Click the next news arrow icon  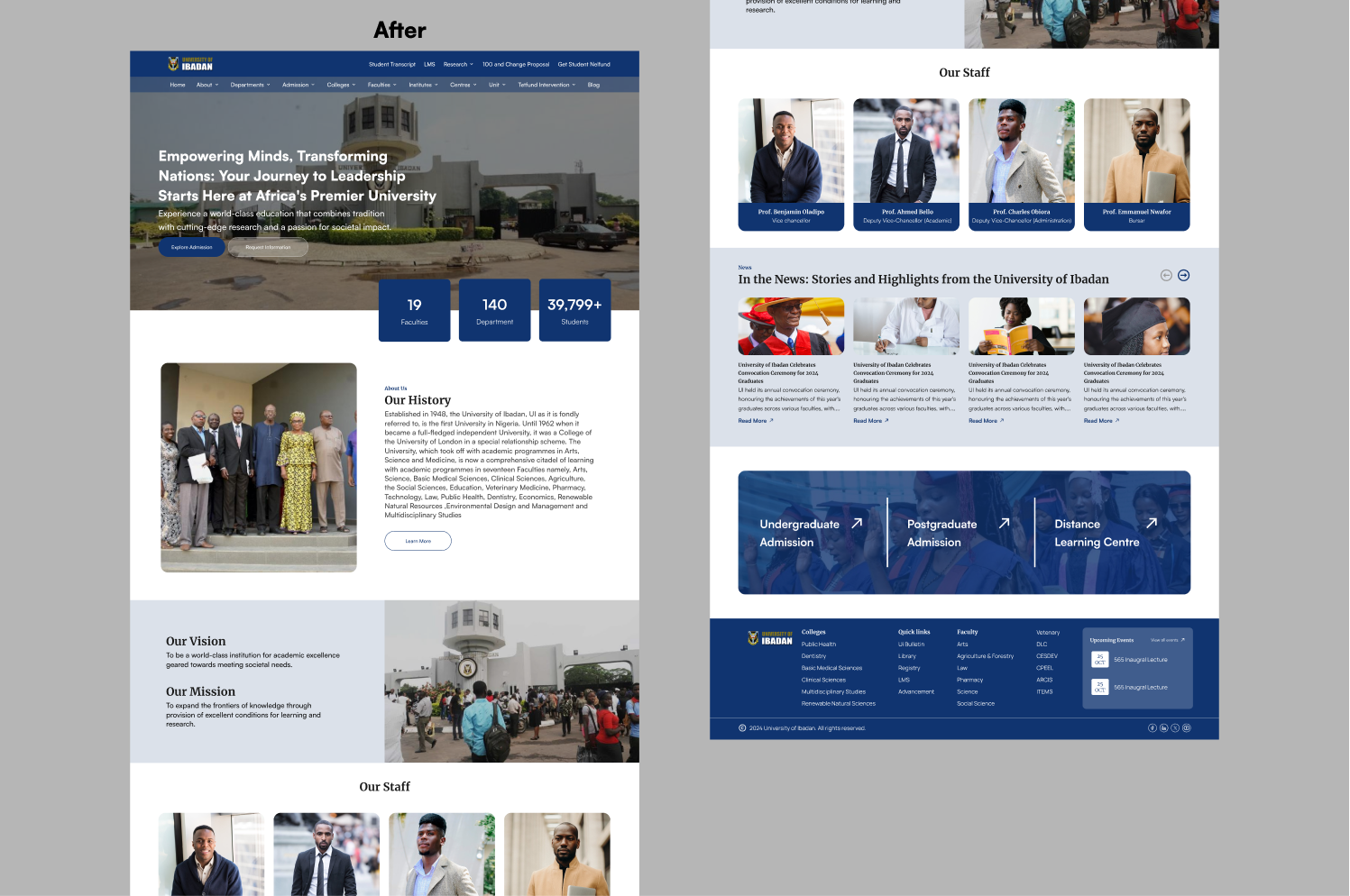1184,275
